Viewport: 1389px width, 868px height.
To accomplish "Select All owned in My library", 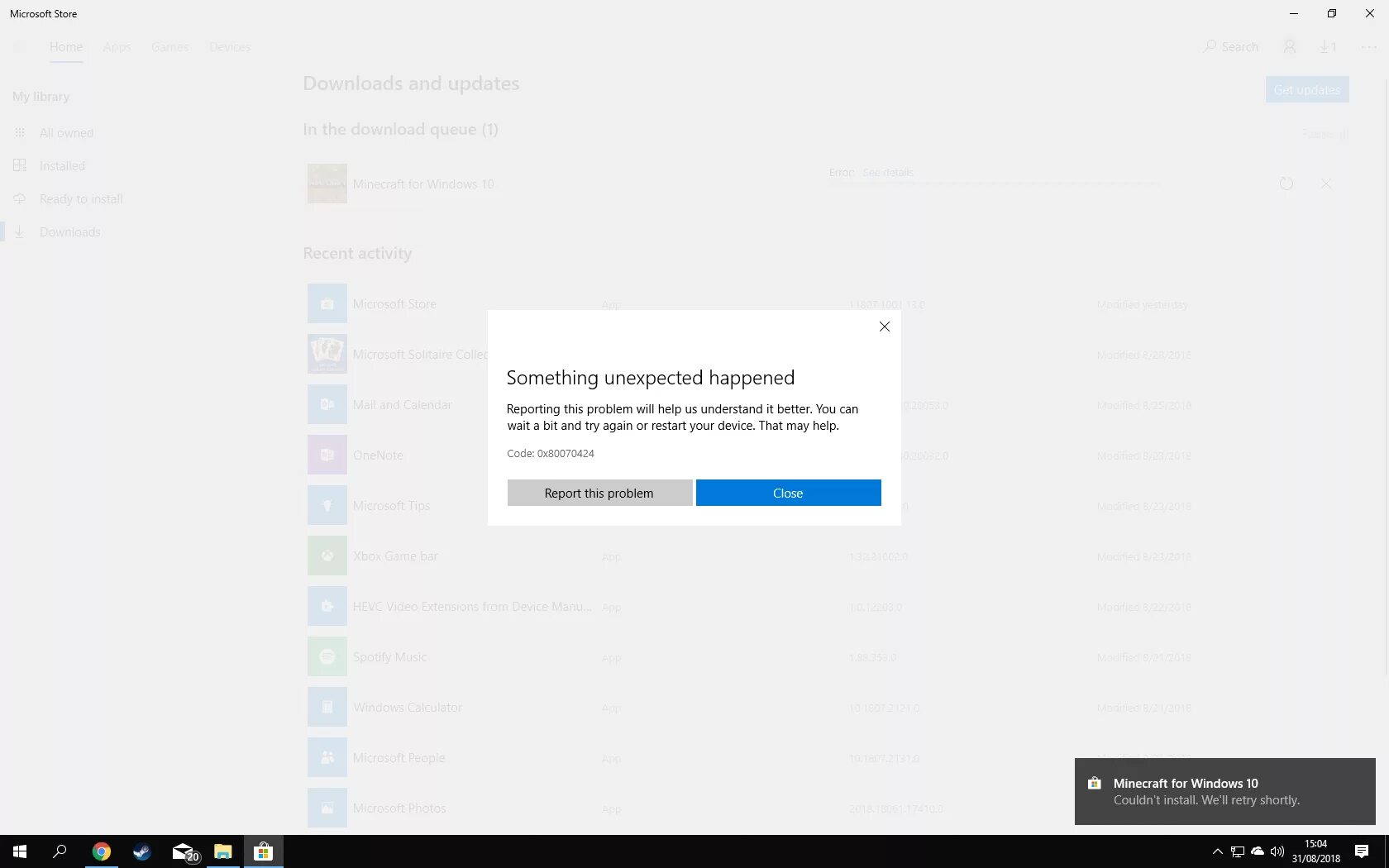I will point(66,133).
